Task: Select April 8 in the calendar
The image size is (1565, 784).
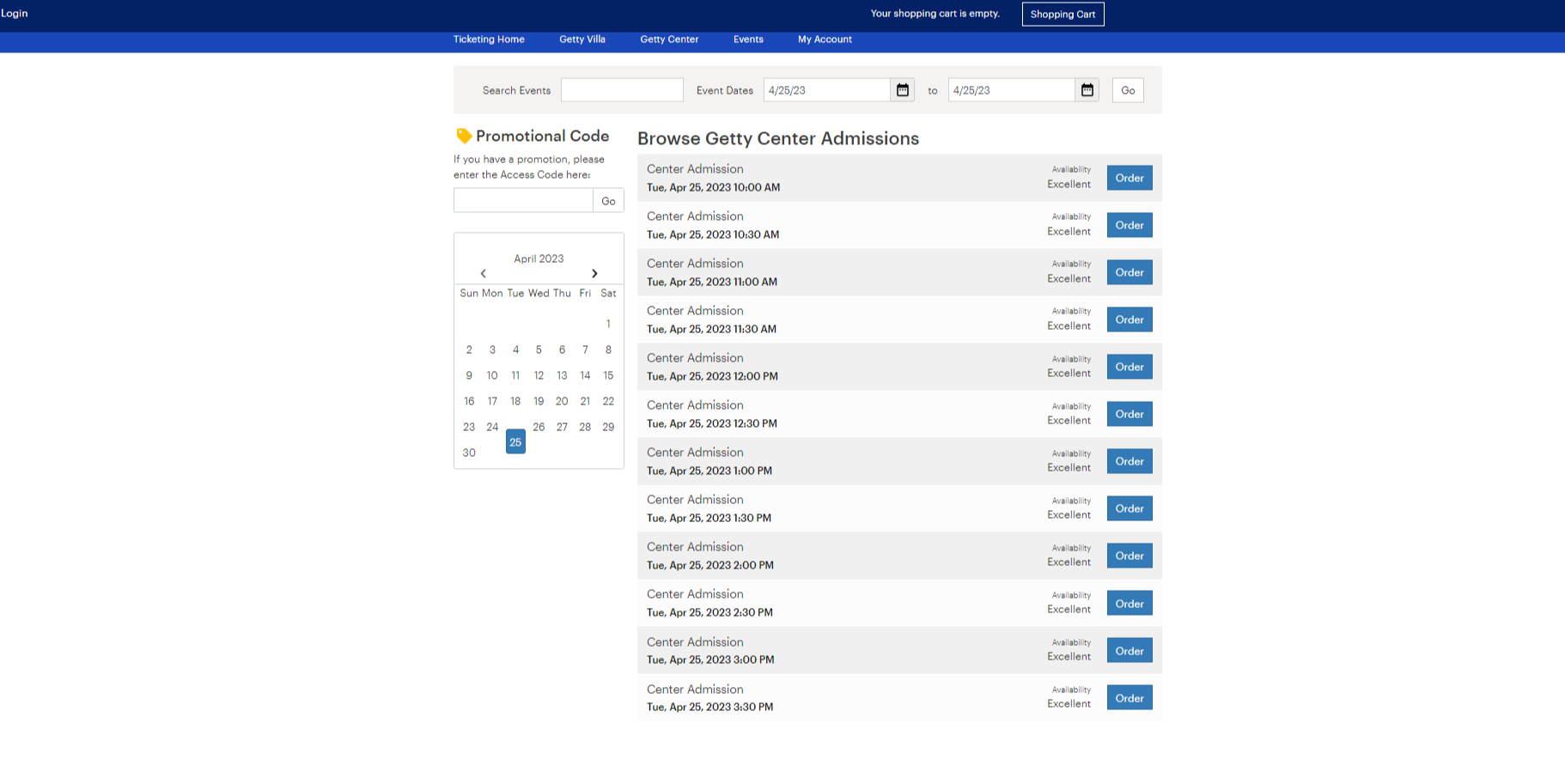Action: [x=608, y=349]
